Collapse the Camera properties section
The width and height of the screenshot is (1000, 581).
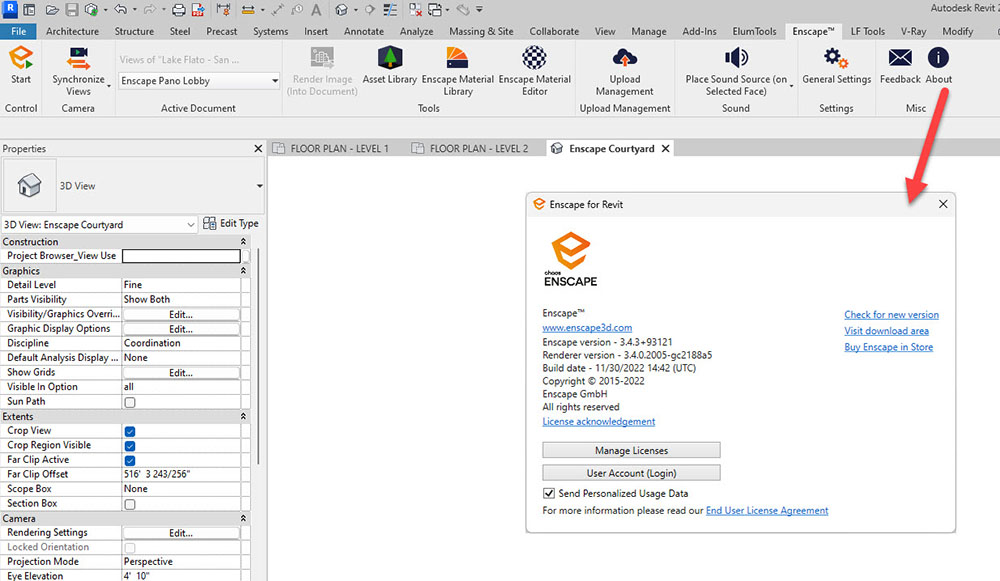click(243, 518)
